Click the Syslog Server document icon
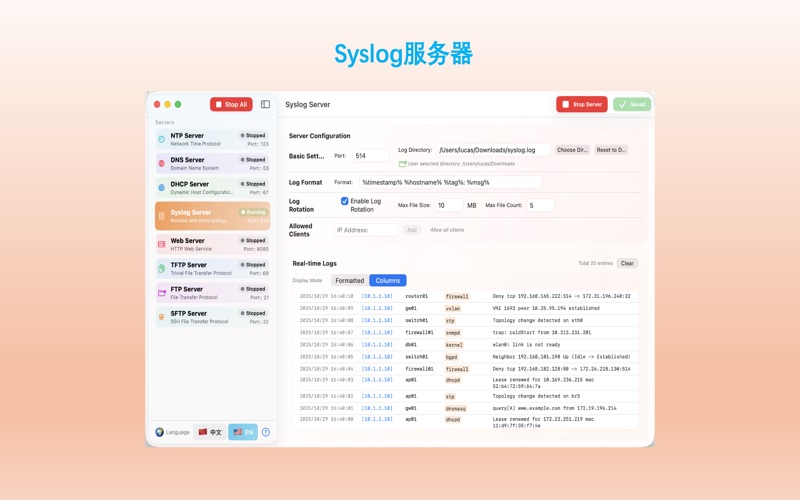 161,216
